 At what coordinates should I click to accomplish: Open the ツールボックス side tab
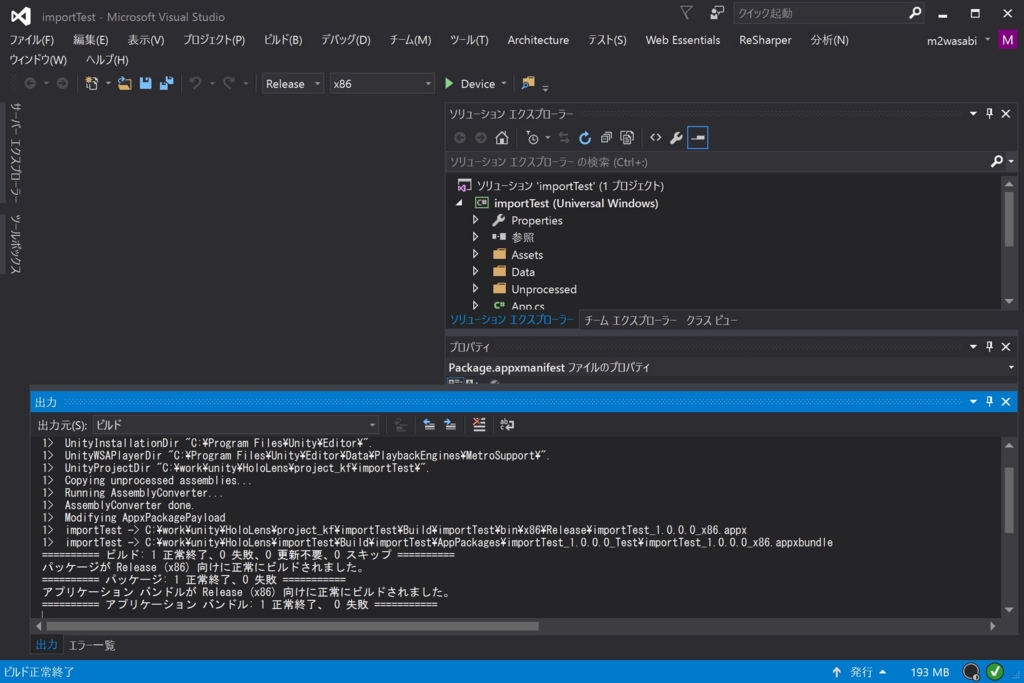16,244
